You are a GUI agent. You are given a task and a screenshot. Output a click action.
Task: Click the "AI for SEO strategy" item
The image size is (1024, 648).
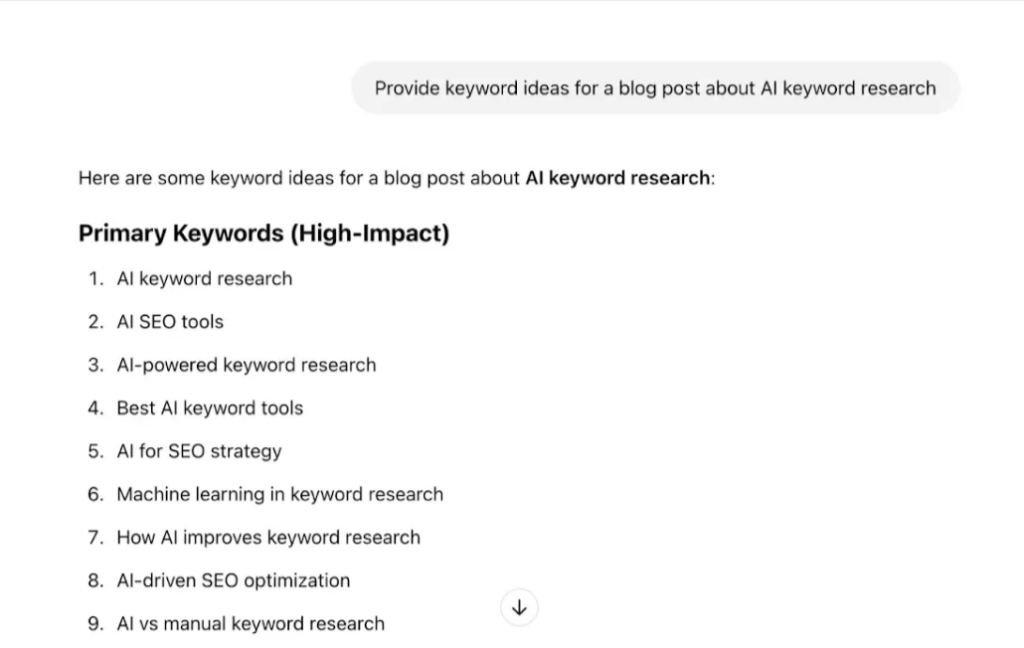click(199, 451)
